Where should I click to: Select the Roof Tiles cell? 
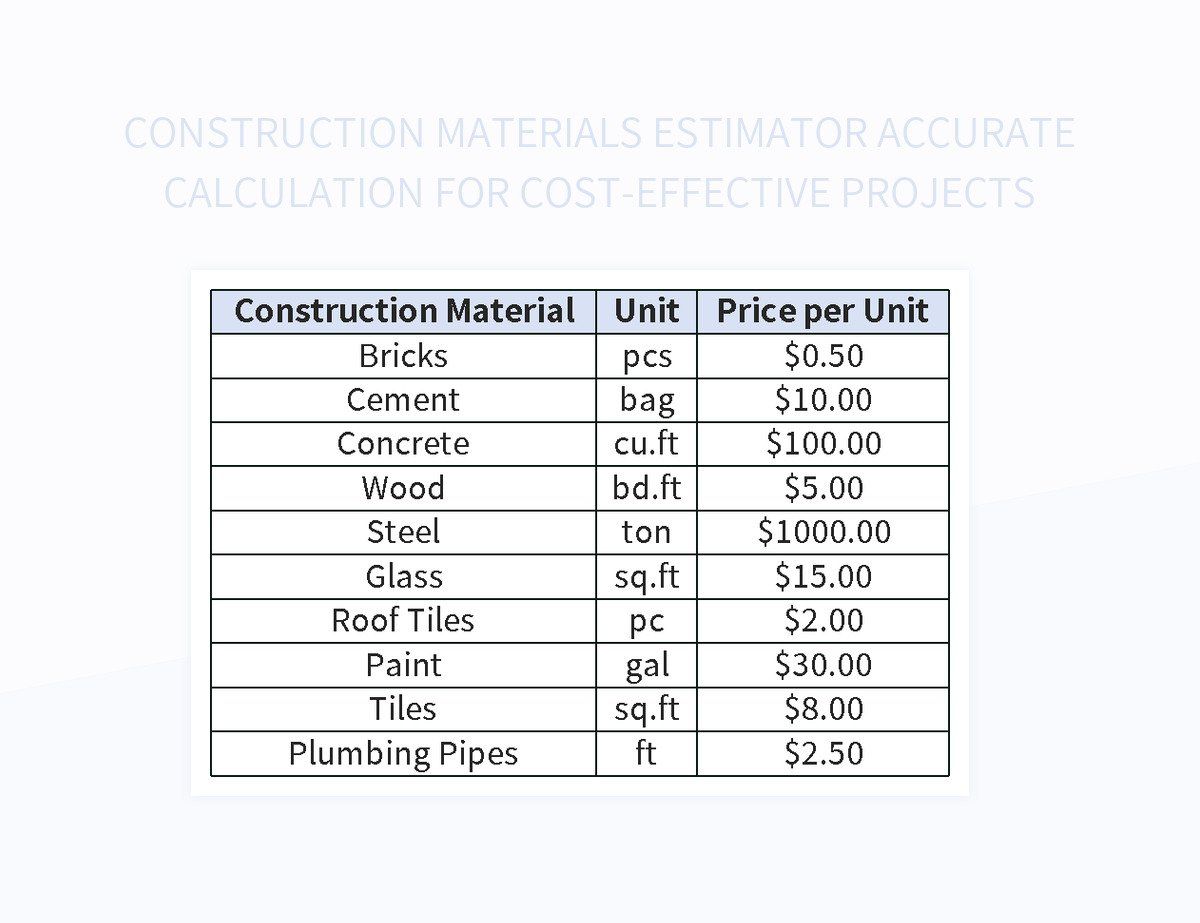(403, 621)
